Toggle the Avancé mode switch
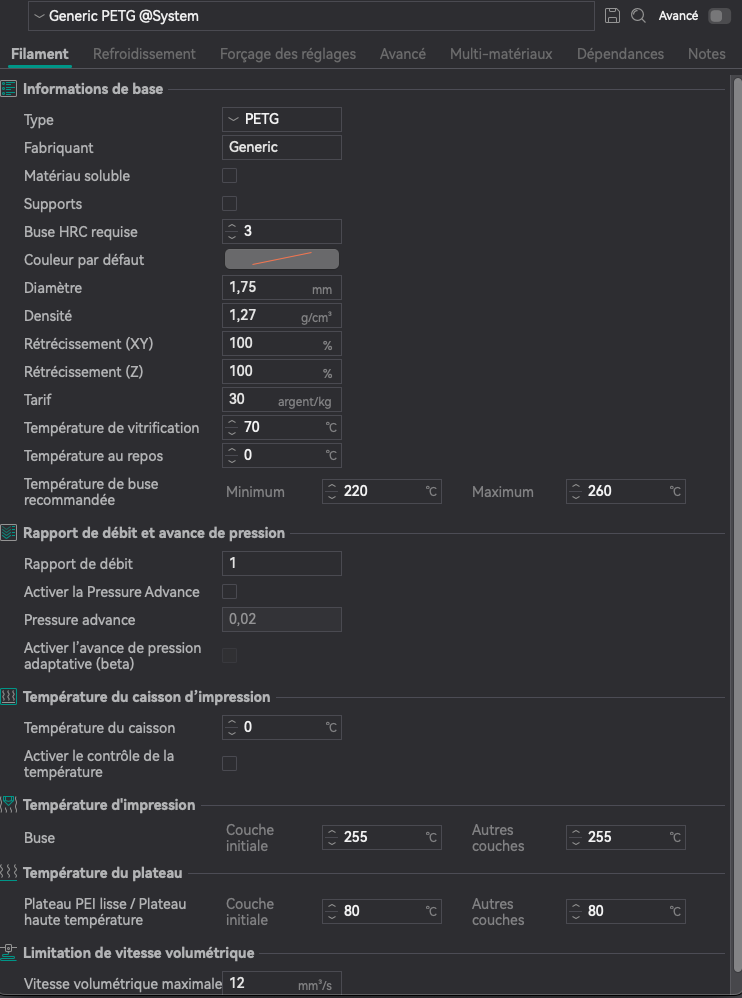Image resolution: width=742 pixels, height=998 pixels. click(x=718, y=16)
